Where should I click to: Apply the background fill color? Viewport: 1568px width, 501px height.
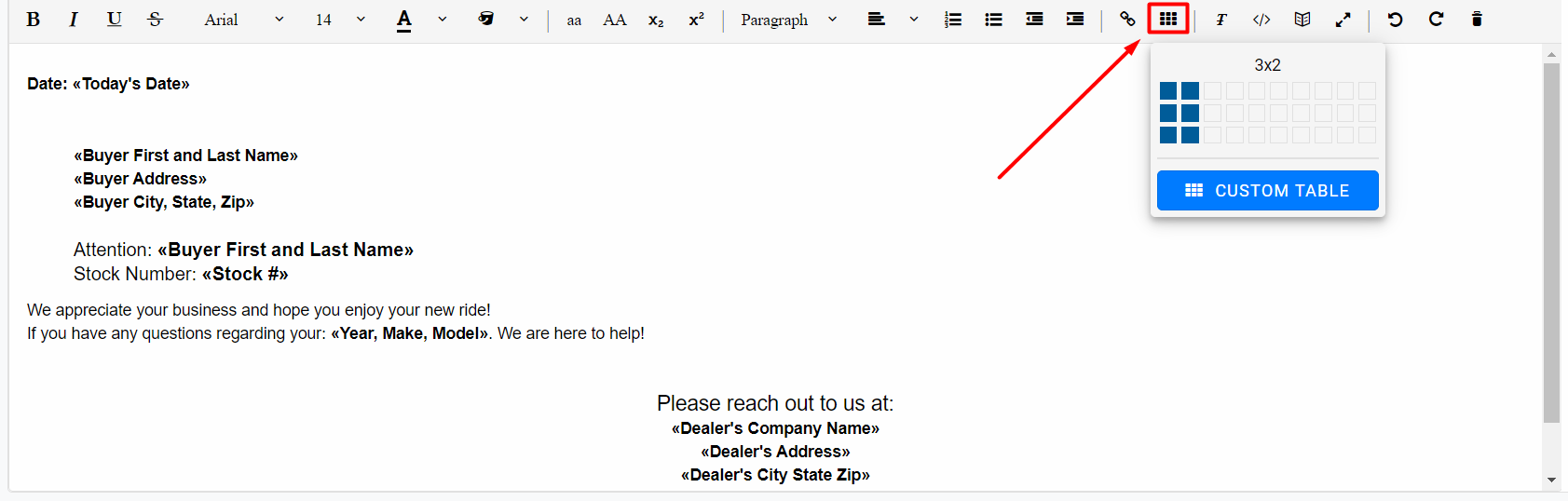pyautogui.click(x=486, y=19)
